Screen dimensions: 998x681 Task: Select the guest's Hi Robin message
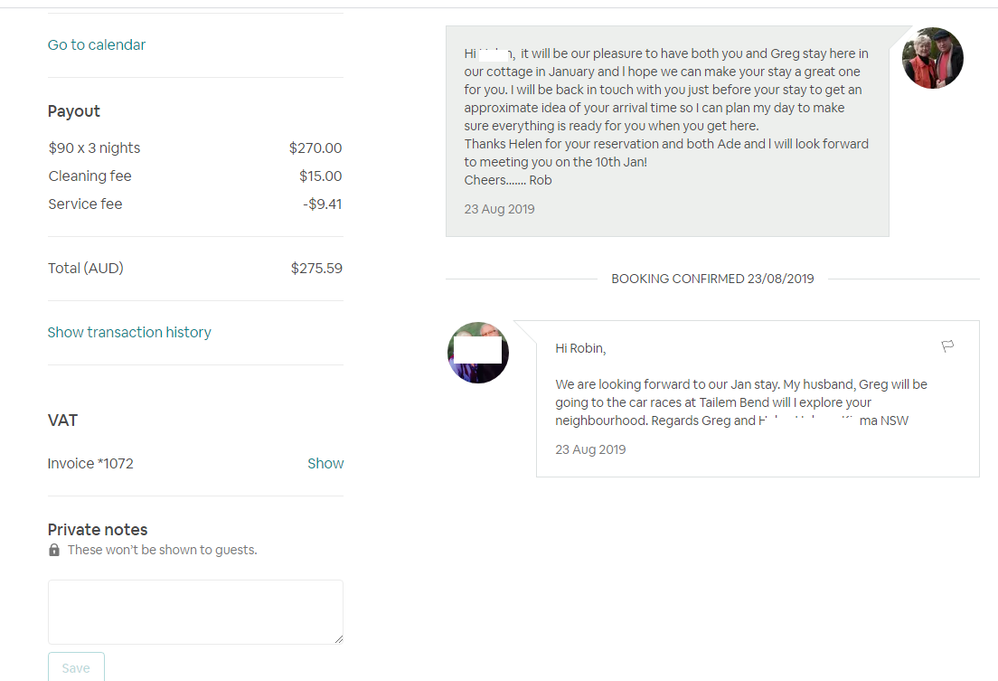point(757,398)
